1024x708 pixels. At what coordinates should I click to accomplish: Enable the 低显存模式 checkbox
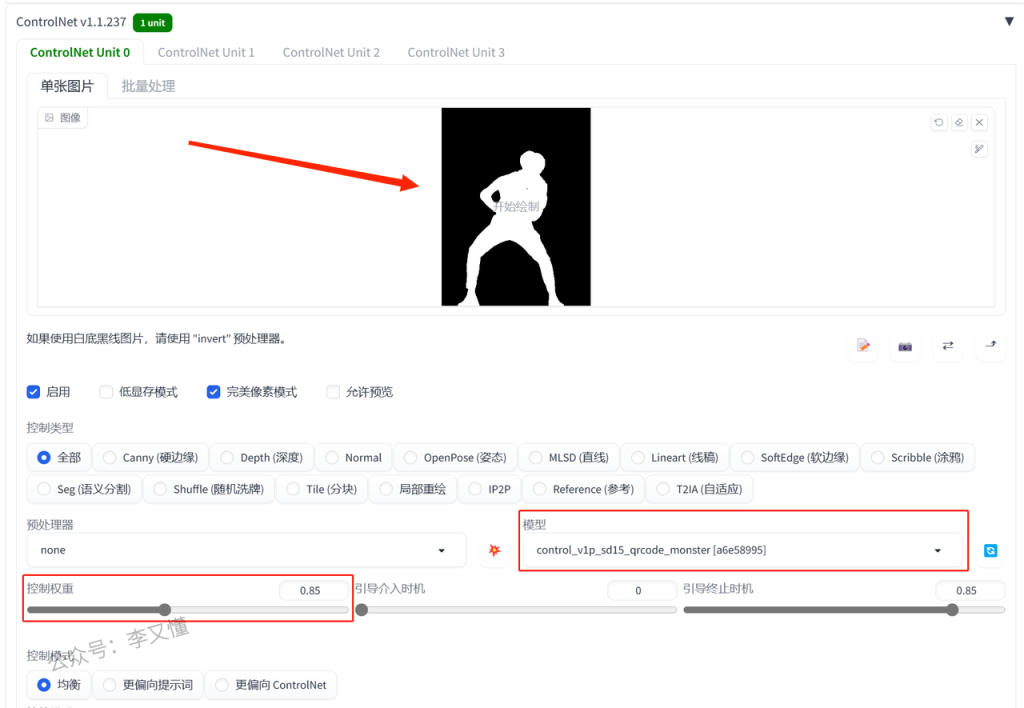[x=106, y=392]
